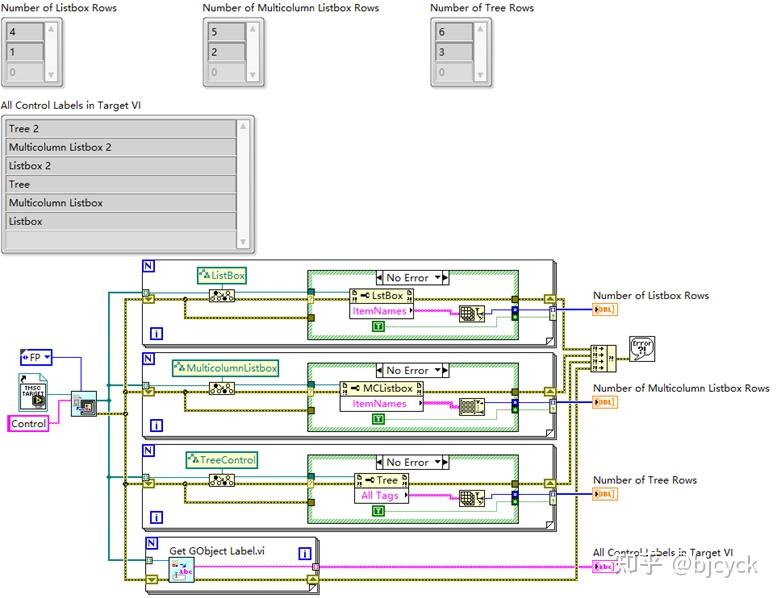This screenshot has width=777, height=598.
Task: Select the ItemNames property of MCListbox node
Action: (382, 404)
